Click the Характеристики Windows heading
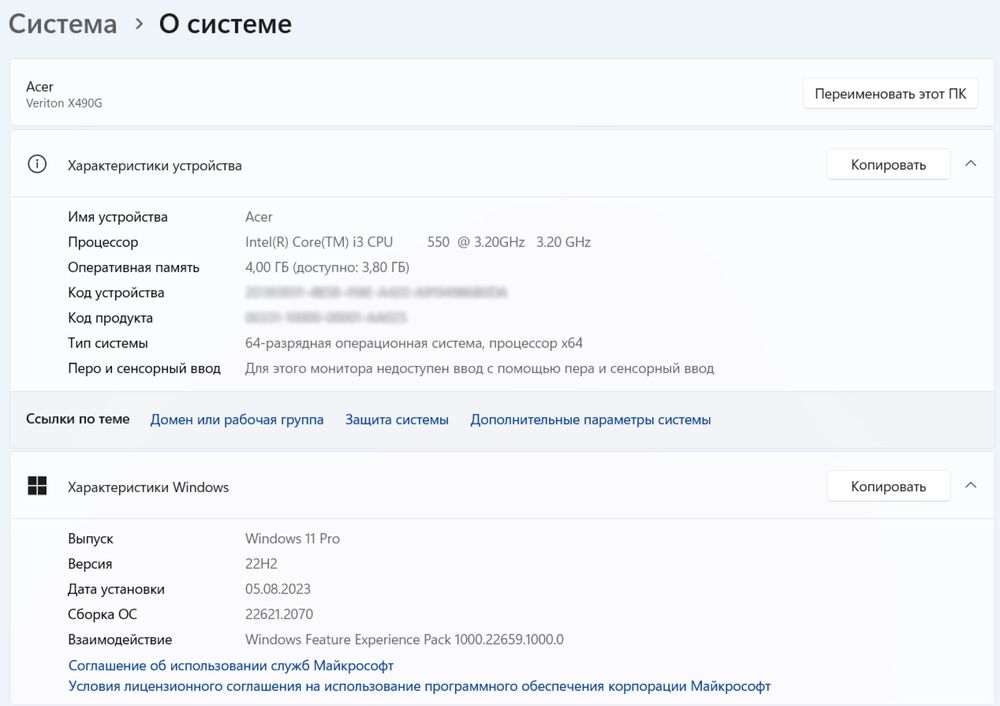The width and height of the screenshot is (1000, 706). (148, 487)
